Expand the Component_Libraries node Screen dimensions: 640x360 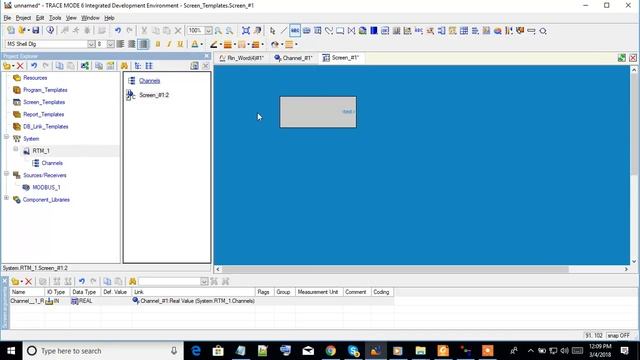7,198
